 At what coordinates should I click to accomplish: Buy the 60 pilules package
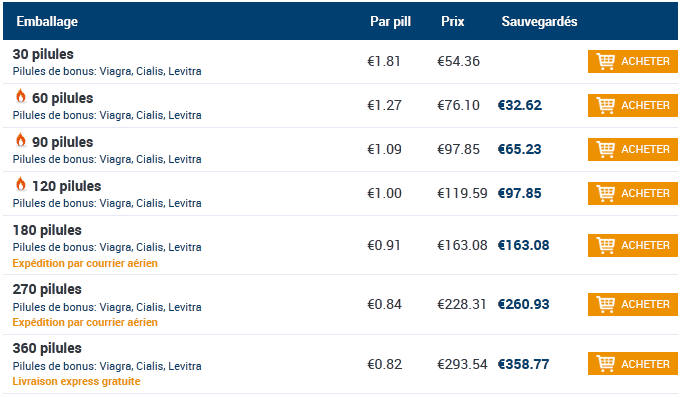tap(632, 105)
